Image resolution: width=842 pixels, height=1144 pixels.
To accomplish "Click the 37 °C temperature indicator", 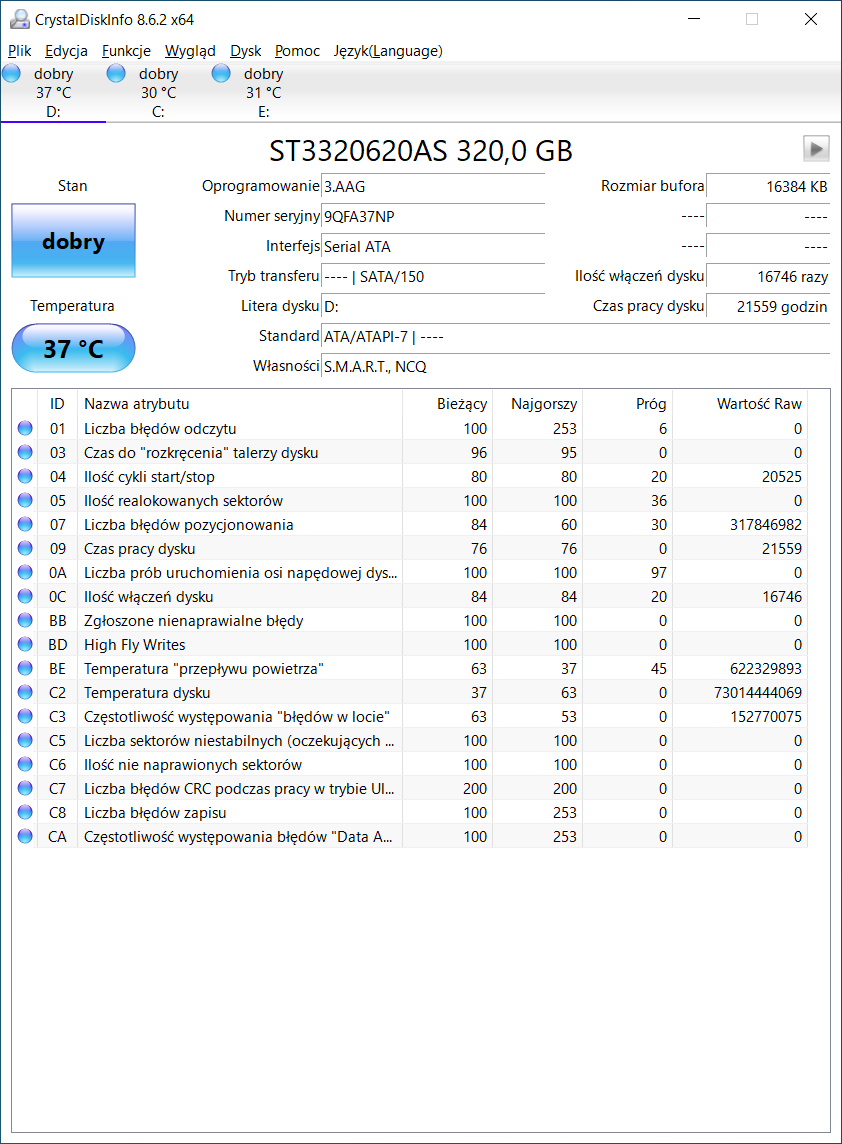I will [x=74, y=348].
